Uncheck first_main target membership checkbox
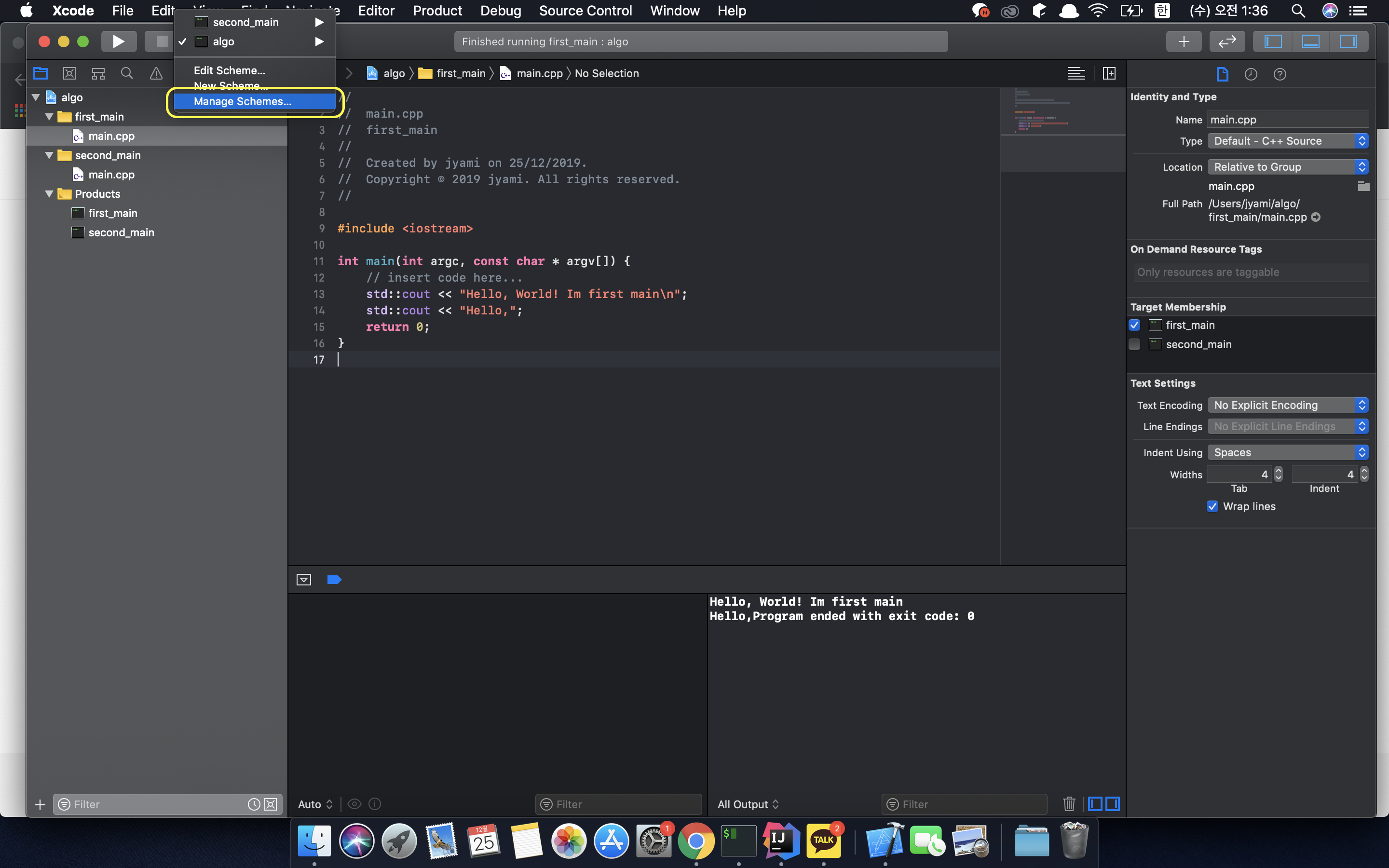The width and height of the screenshot is (1389, 868). coord(1134,325)
